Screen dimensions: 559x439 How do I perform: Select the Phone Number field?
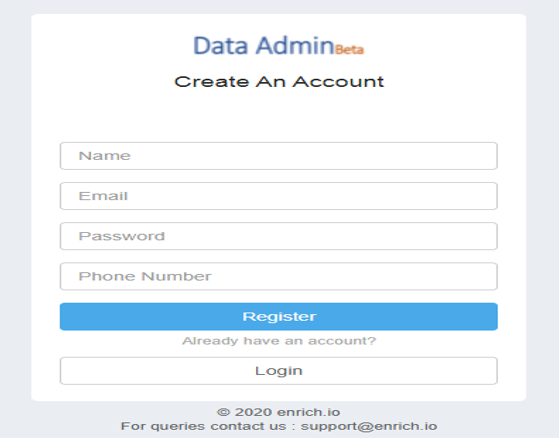click(x=279, y=276)
